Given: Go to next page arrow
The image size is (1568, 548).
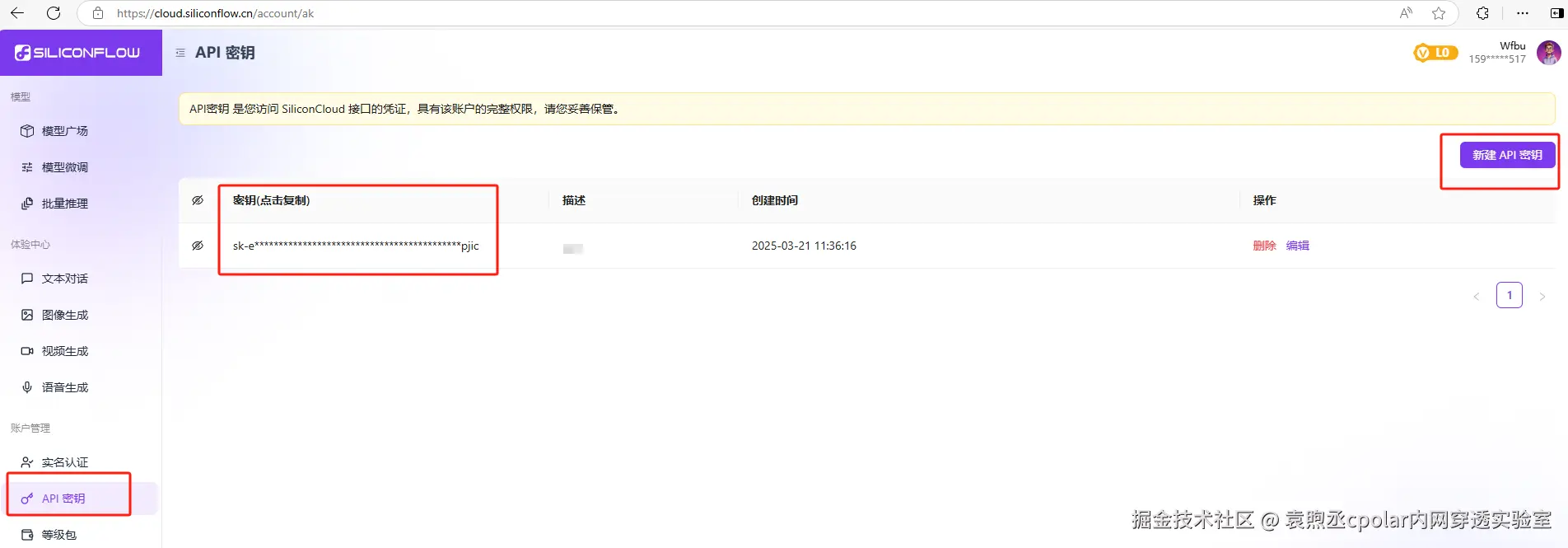Looking at the screenshot, I should 1542,296.
